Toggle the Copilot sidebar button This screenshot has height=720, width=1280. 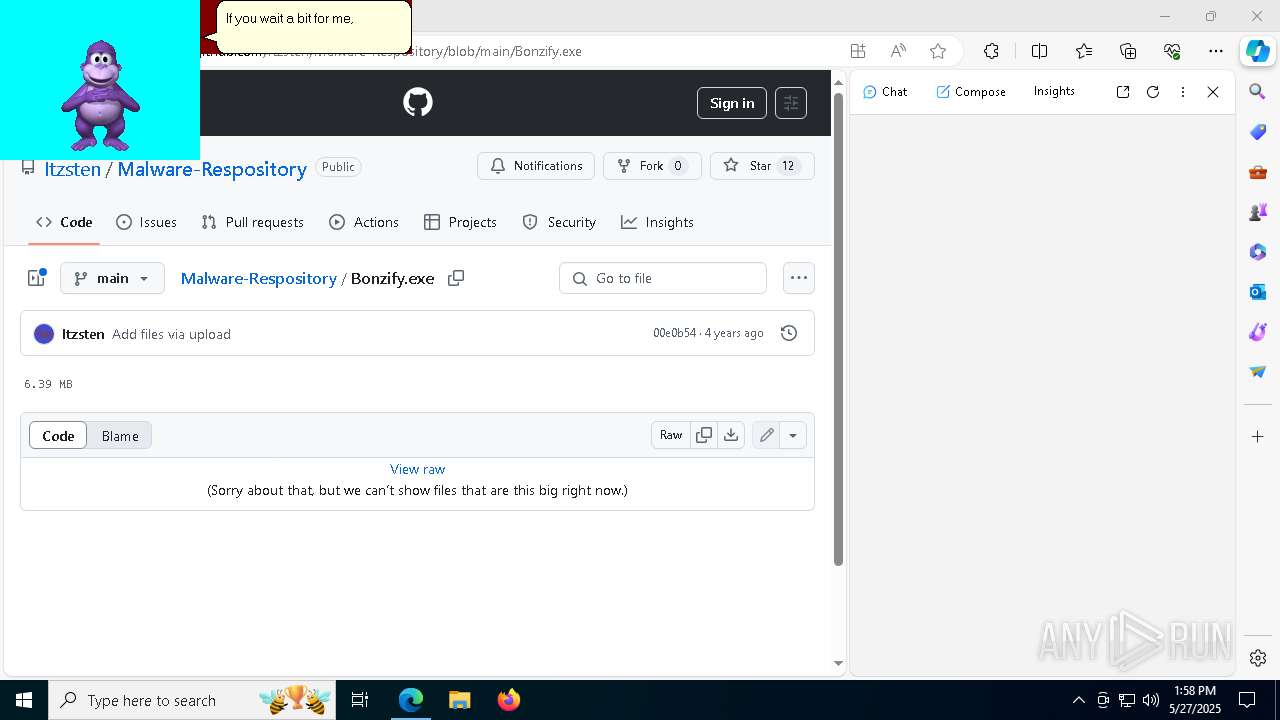tap(1257, 51)
